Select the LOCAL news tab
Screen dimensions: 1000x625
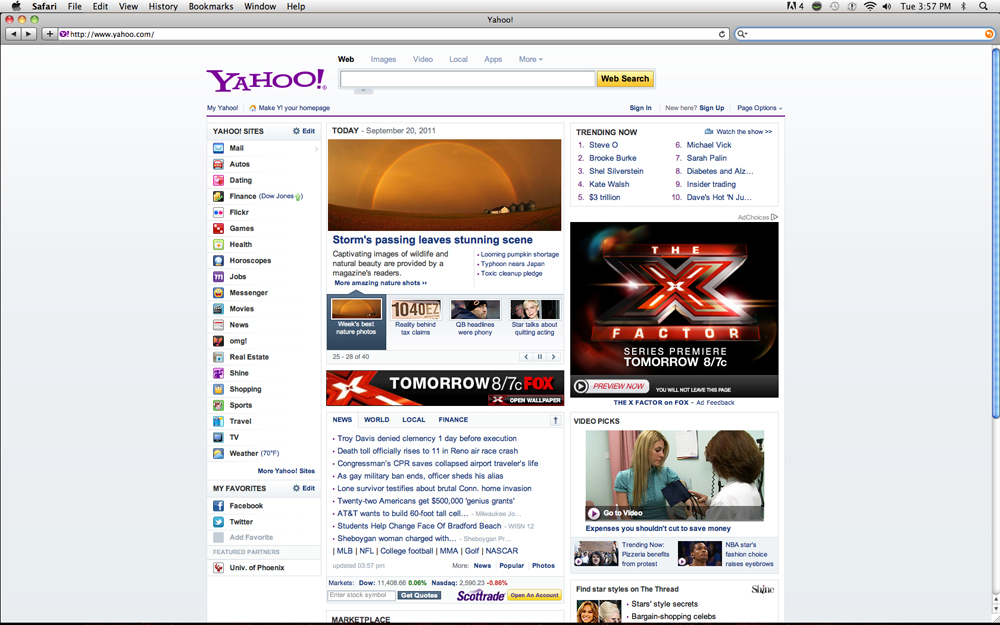click(x=414, y=420)
